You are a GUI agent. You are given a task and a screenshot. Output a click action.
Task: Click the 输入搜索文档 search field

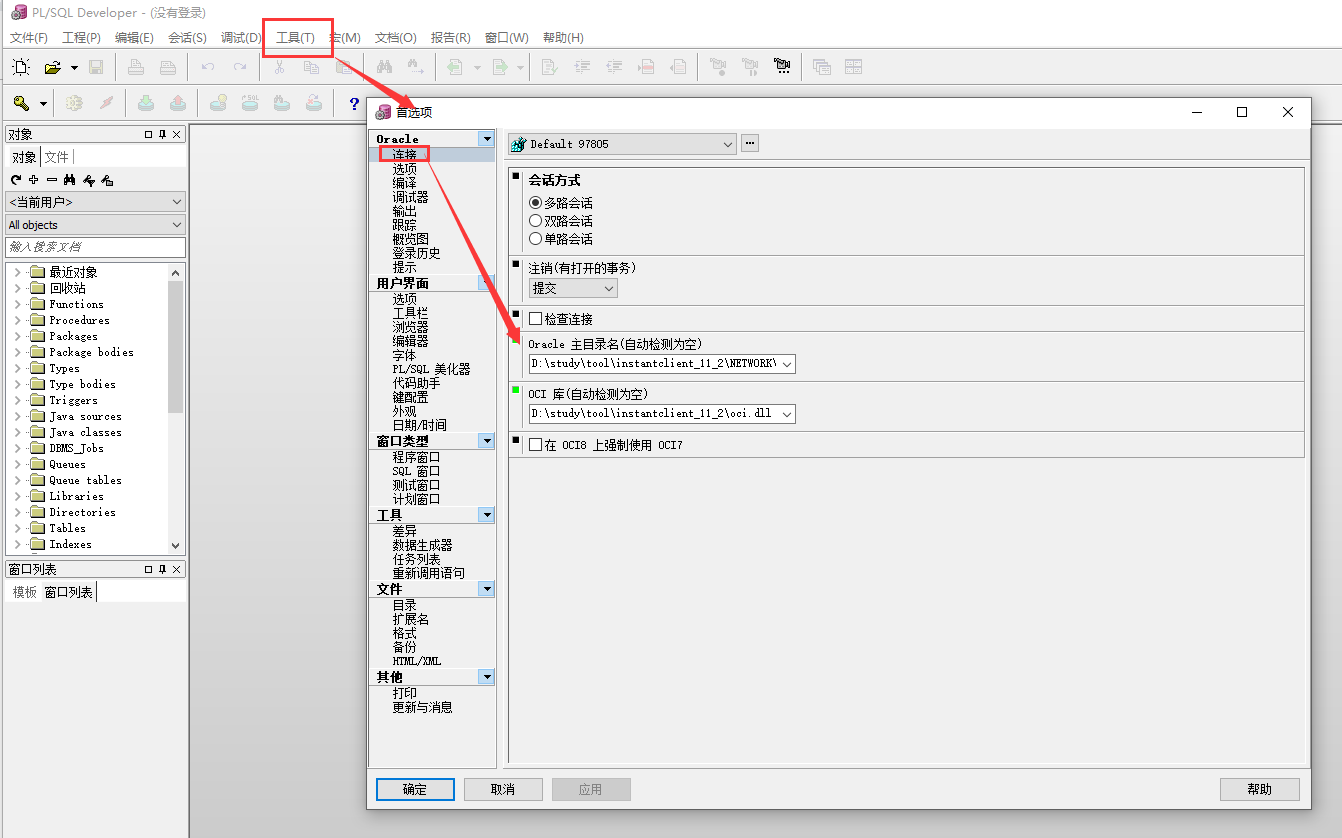click(96, 247)
